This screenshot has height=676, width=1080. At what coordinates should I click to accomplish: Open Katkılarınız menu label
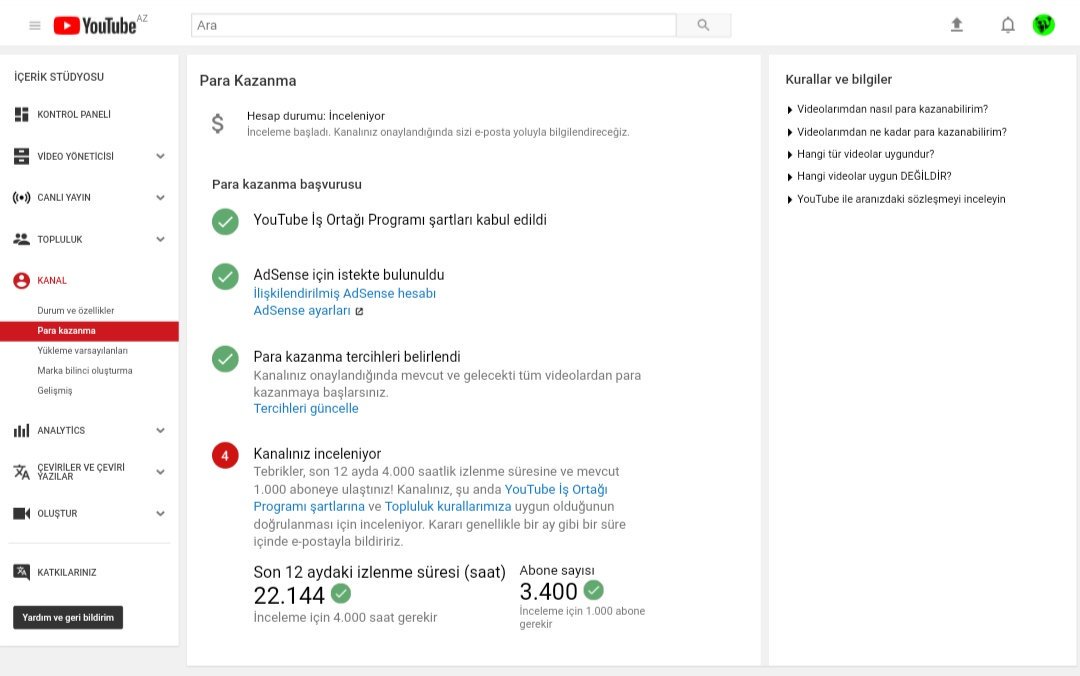tap(67, 572)
